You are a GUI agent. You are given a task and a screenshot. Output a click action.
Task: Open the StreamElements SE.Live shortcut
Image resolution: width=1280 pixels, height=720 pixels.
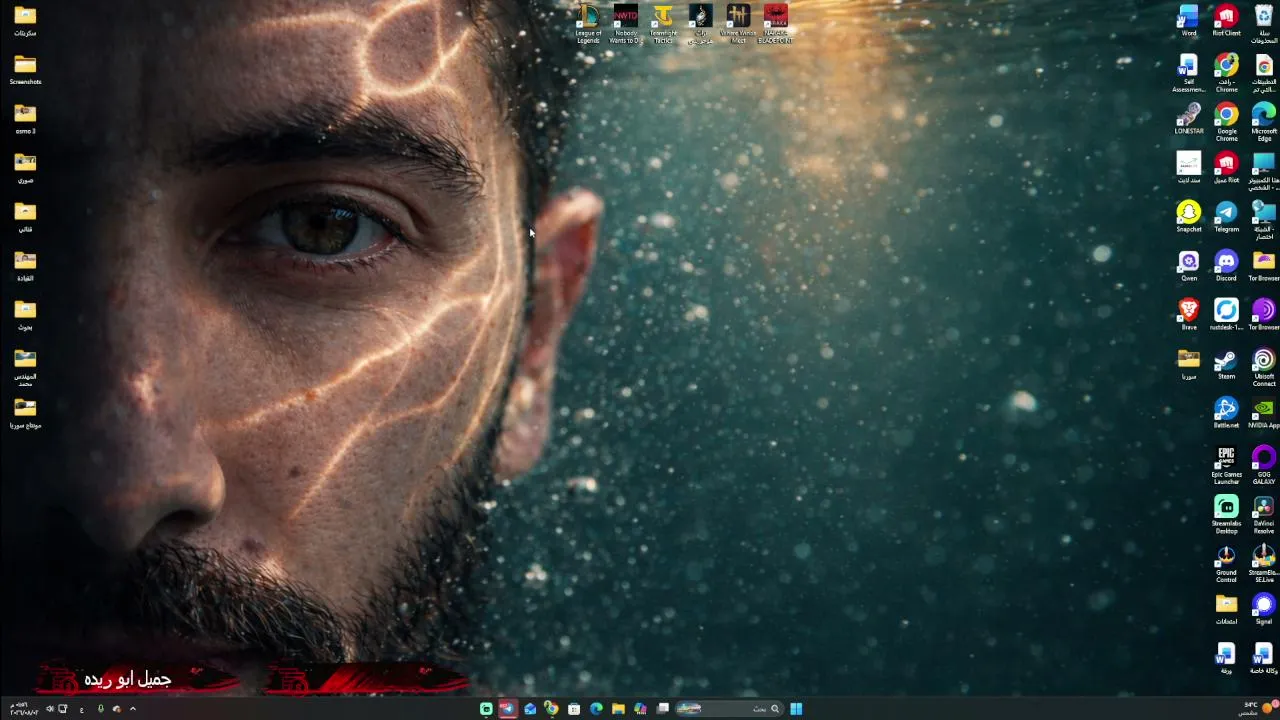1264,563
